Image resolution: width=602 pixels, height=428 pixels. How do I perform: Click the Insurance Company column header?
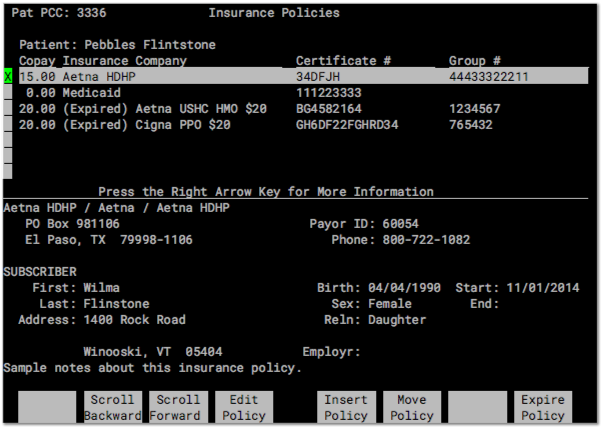[x=124, y=61]
